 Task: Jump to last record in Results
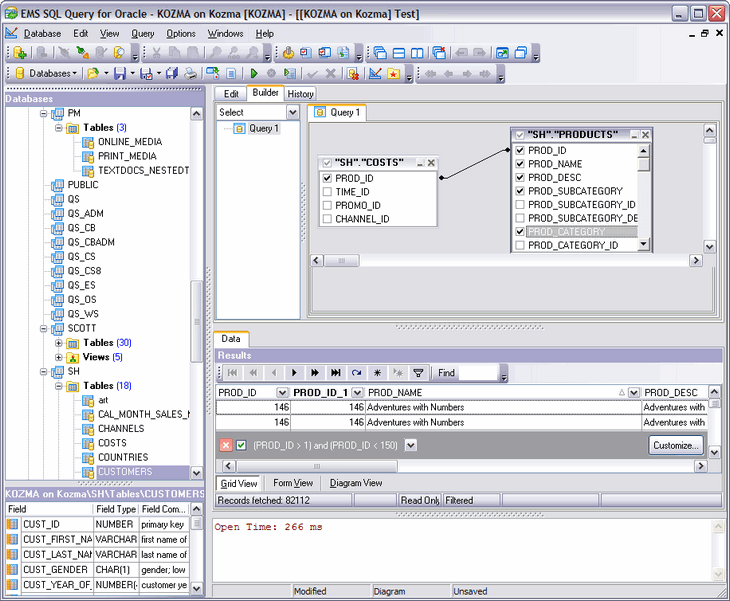tap(336, 372)
